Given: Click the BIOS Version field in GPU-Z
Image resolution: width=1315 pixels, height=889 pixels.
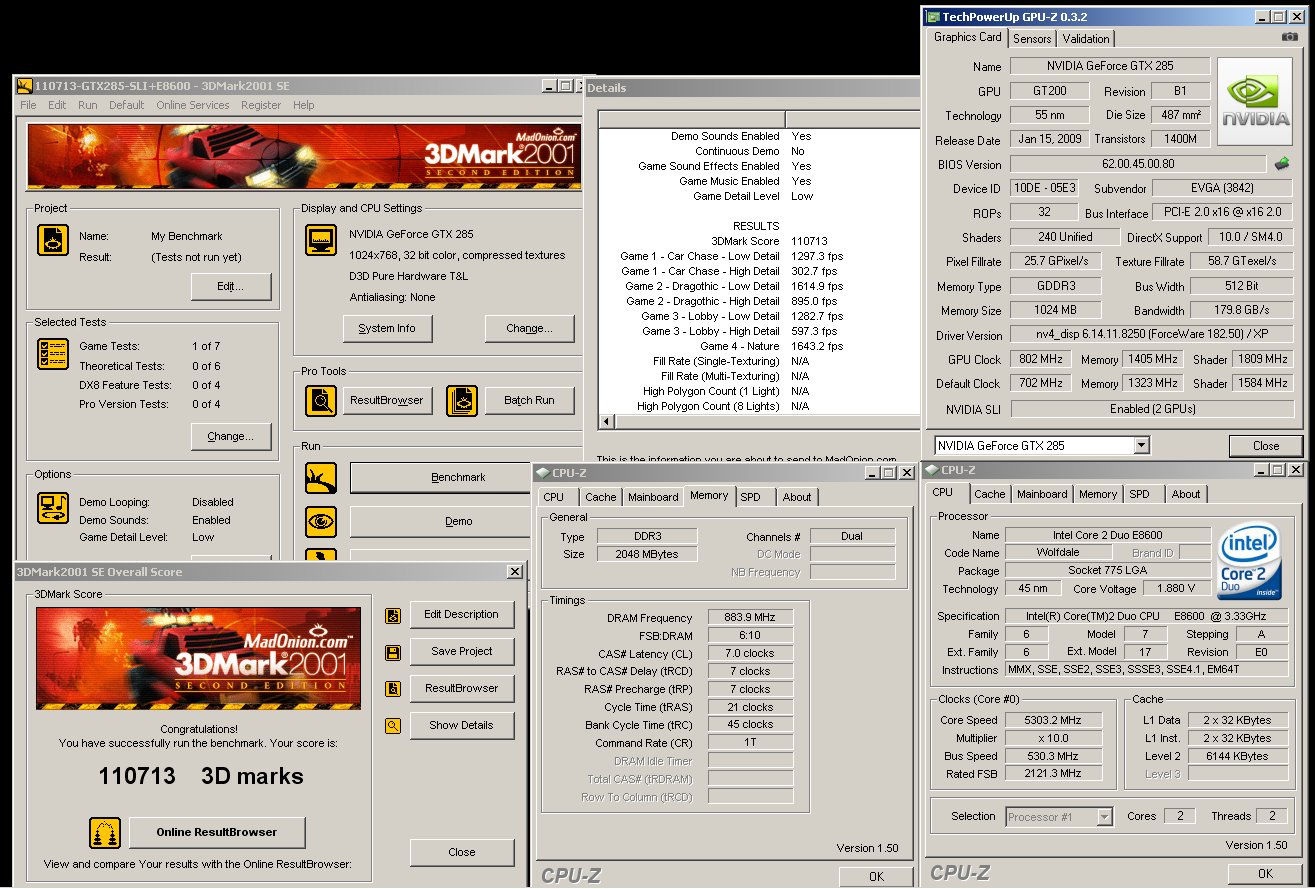Looking at the screenshot, I should [1139, 164].
